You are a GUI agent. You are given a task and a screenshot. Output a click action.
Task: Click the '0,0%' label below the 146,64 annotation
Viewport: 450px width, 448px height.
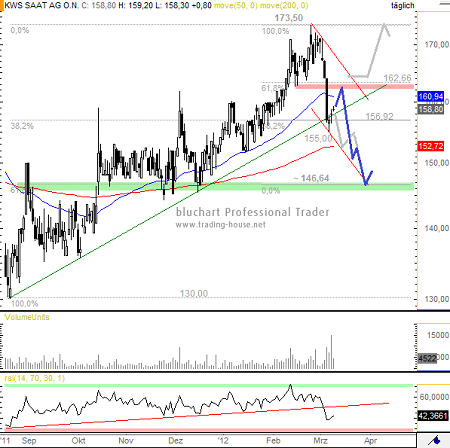point(271,191)
